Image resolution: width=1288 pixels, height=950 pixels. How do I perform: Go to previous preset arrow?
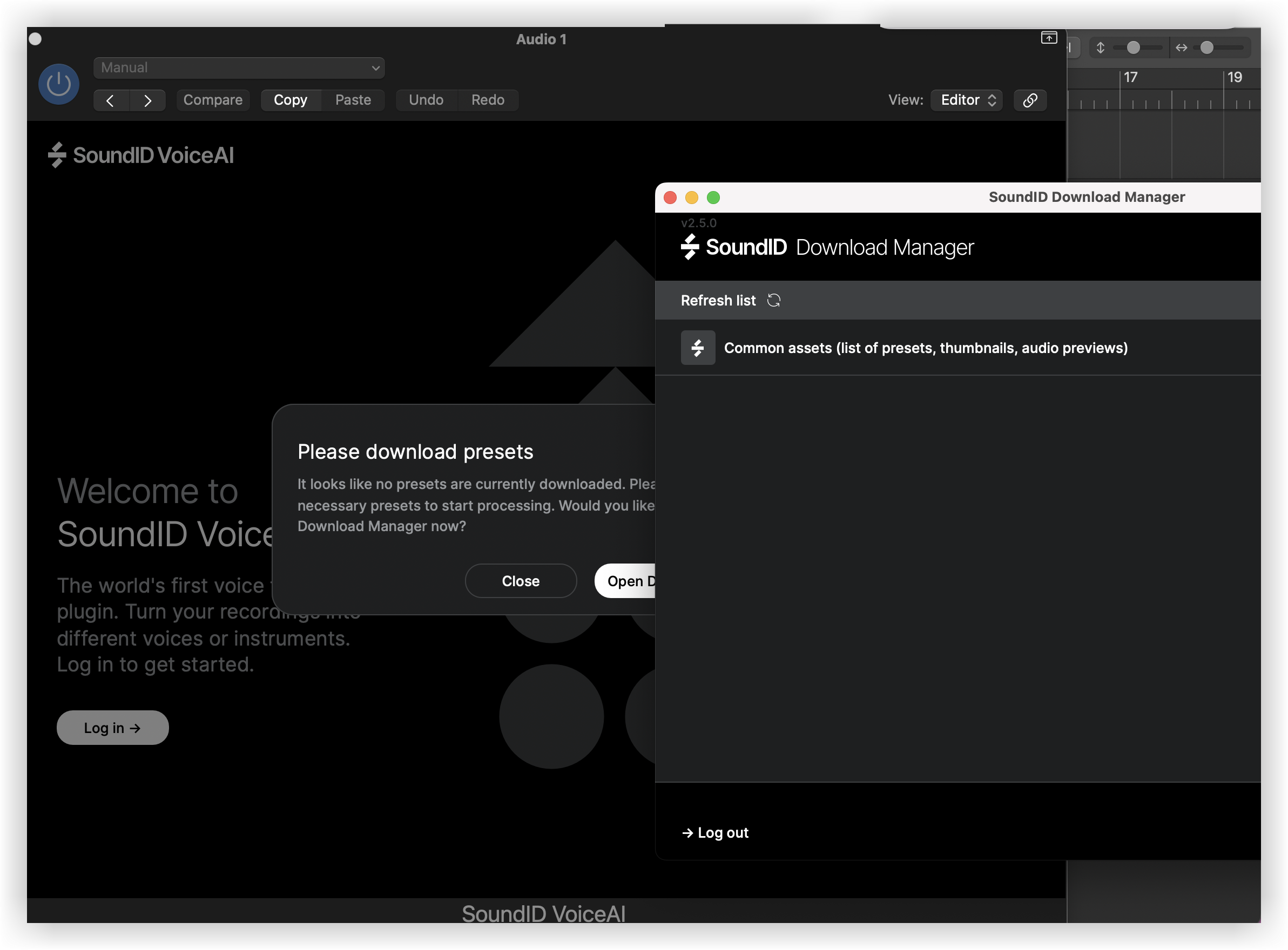pos(111,100)
